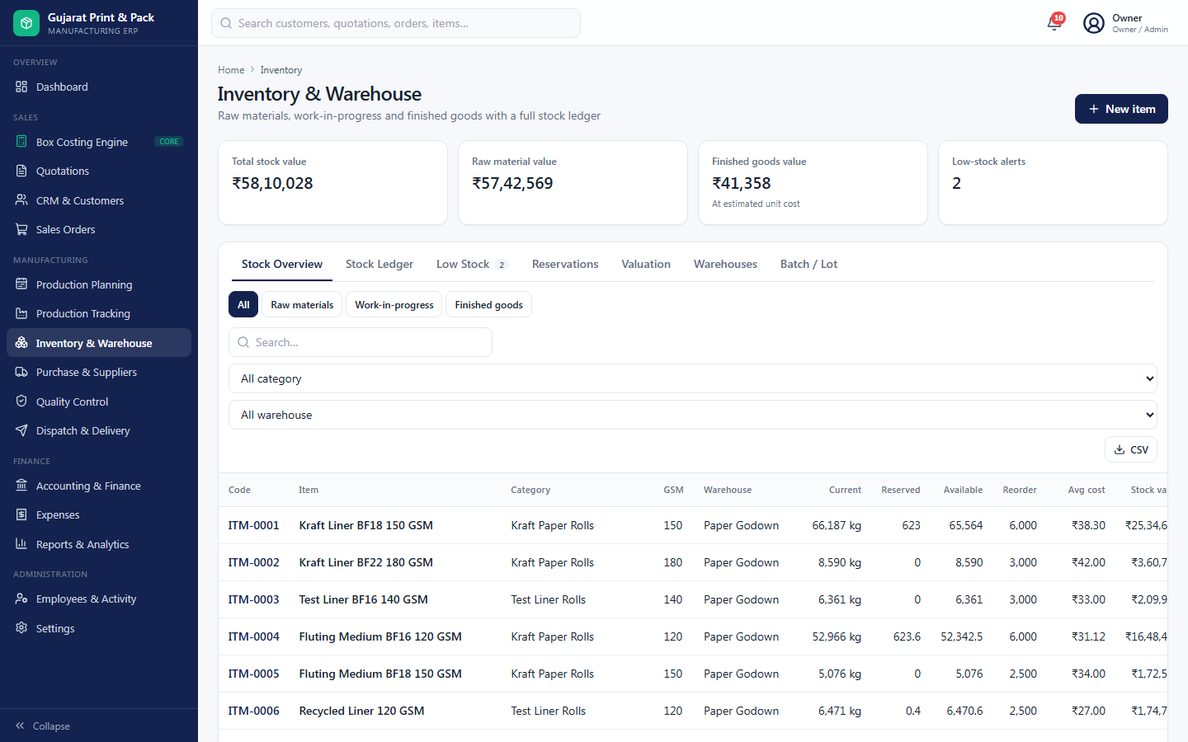Filter stock by Raw materials
The height and width of the screenshot is (742, 1188).
point(302,305)
